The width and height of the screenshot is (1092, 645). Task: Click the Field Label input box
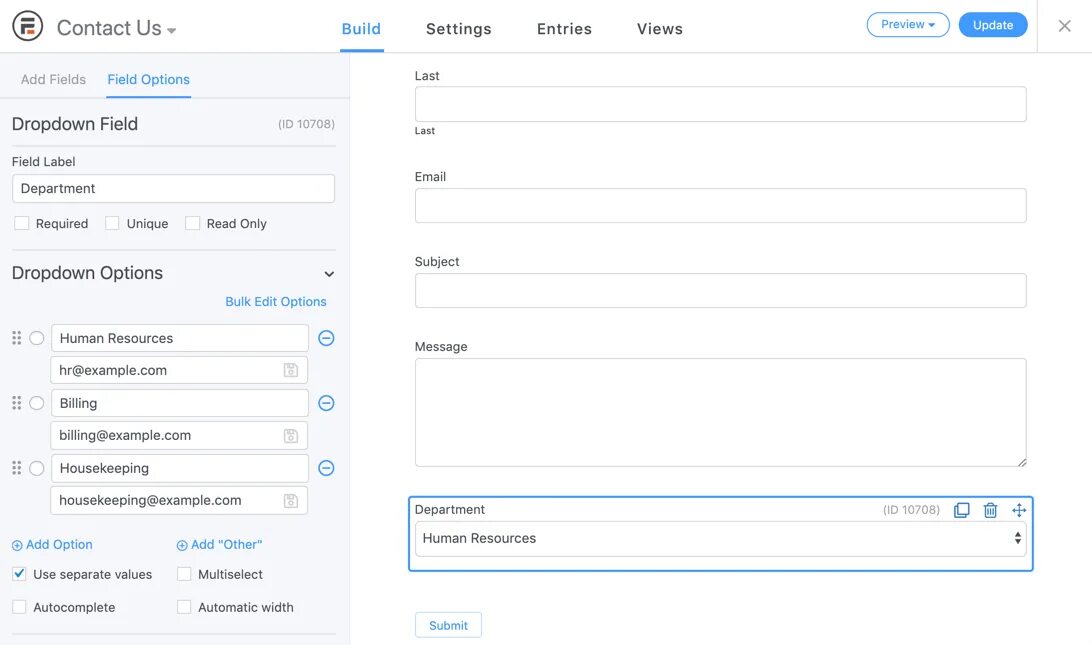(x=173, y=188)
